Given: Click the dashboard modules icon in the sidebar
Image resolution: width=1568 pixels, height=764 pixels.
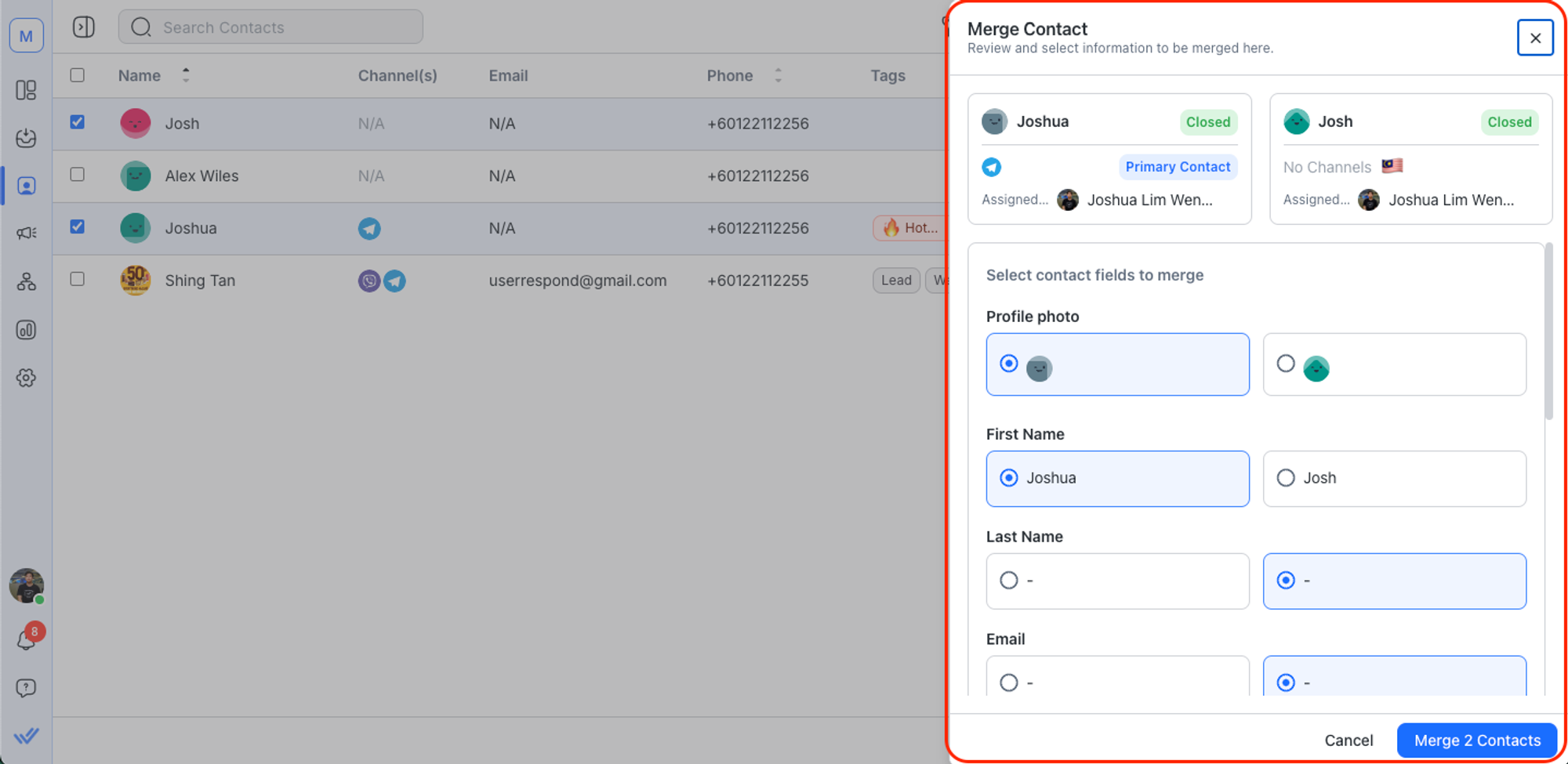Looking at the screenshot, I should point(26,90).
